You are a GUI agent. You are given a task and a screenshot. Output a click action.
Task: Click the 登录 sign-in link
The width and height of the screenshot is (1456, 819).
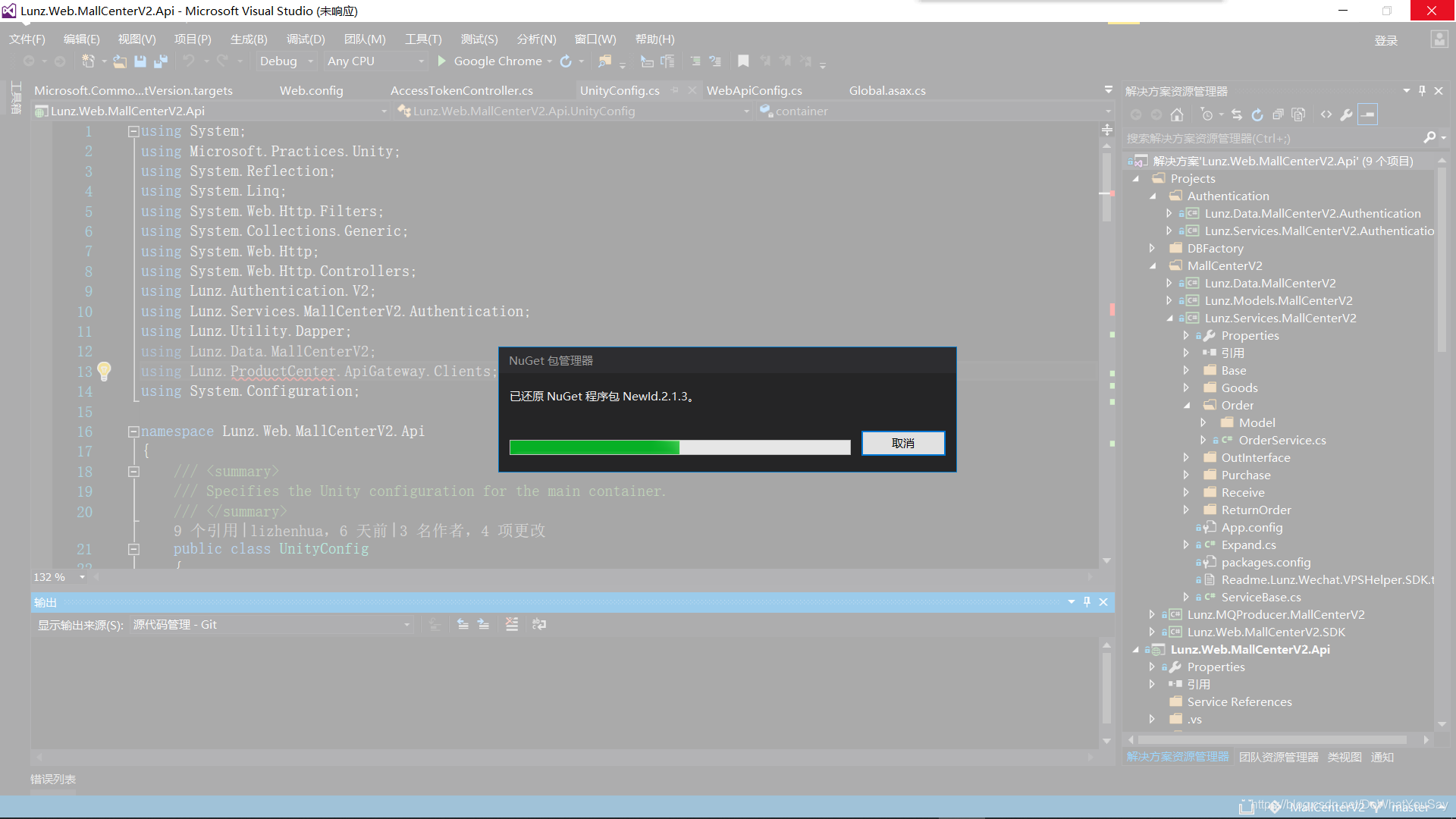click(x=1386, y=41)
